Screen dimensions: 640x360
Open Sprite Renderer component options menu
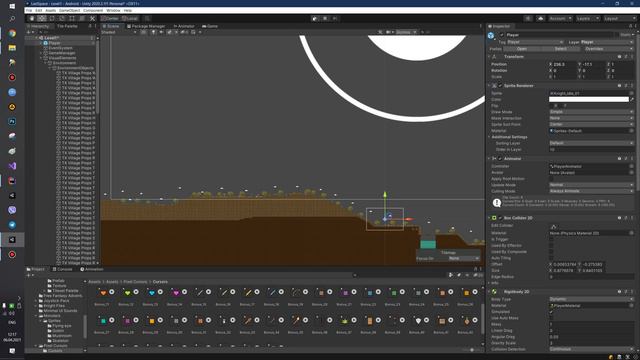632,86
